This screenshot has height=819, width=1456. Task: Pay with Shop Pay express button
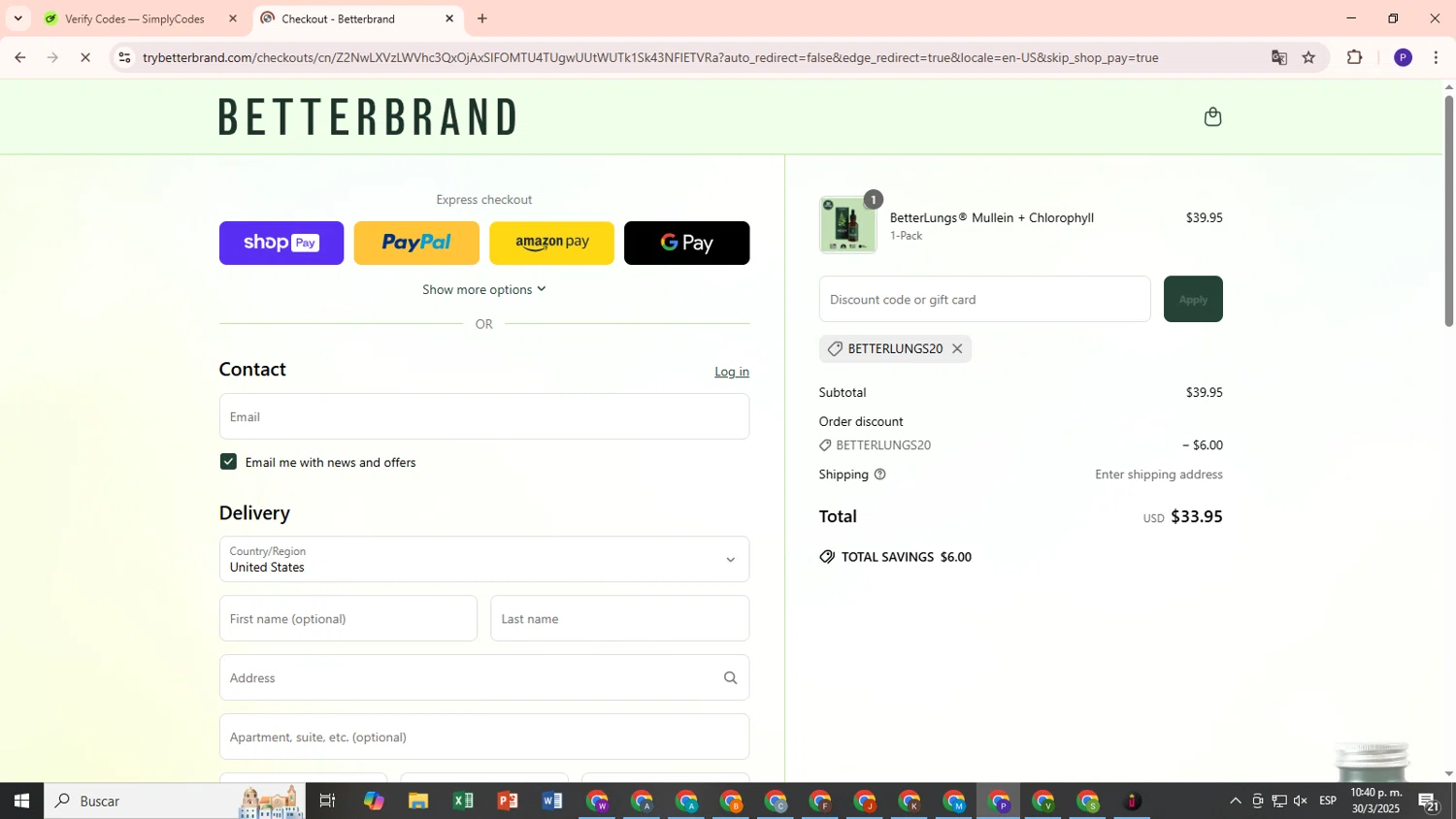click(x=281, y=243)
